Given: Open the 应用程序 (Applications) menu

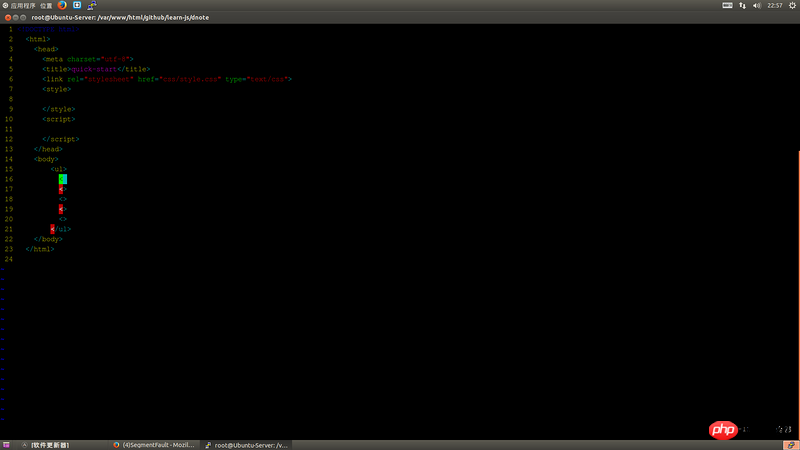Looking at the screenshot, I should pos(19,6).
